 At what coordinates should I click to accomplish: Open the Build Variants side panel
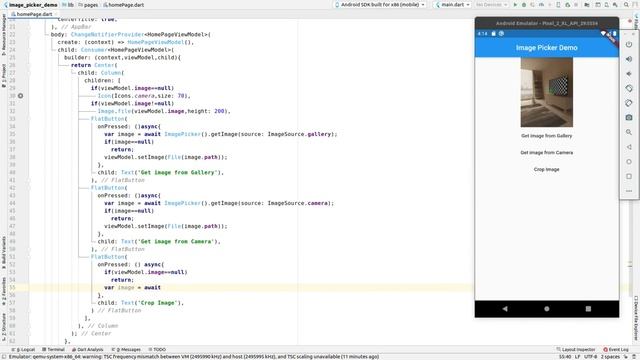4,252
